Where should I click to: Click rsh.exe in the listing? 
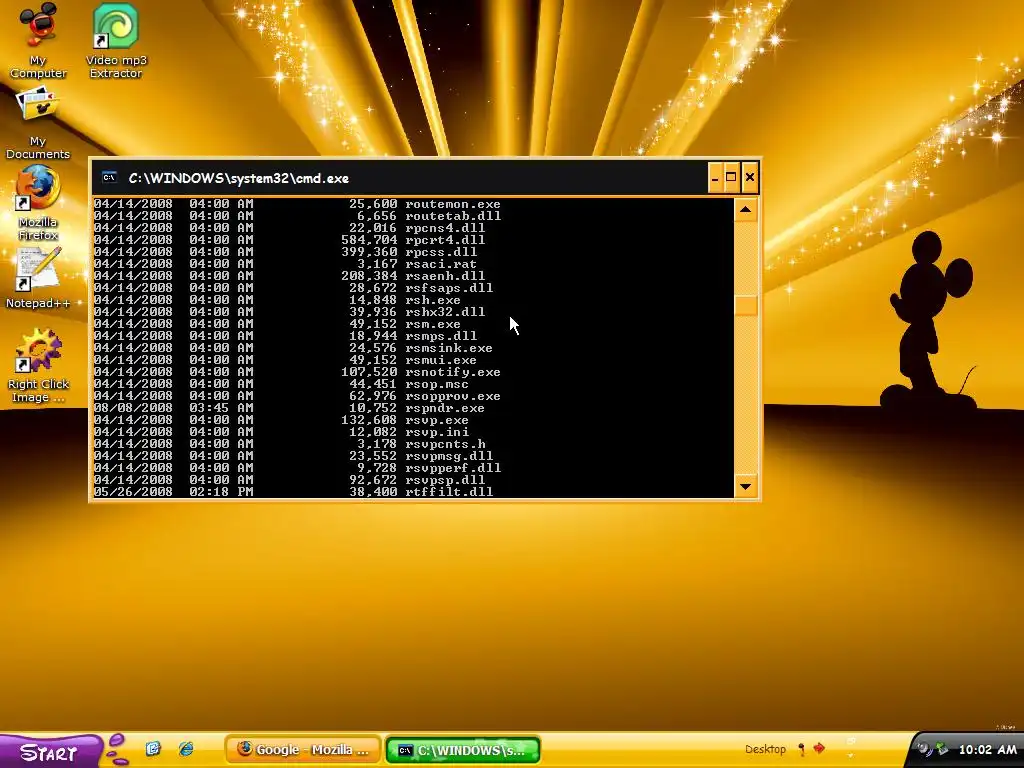click(x=433, y=300)
